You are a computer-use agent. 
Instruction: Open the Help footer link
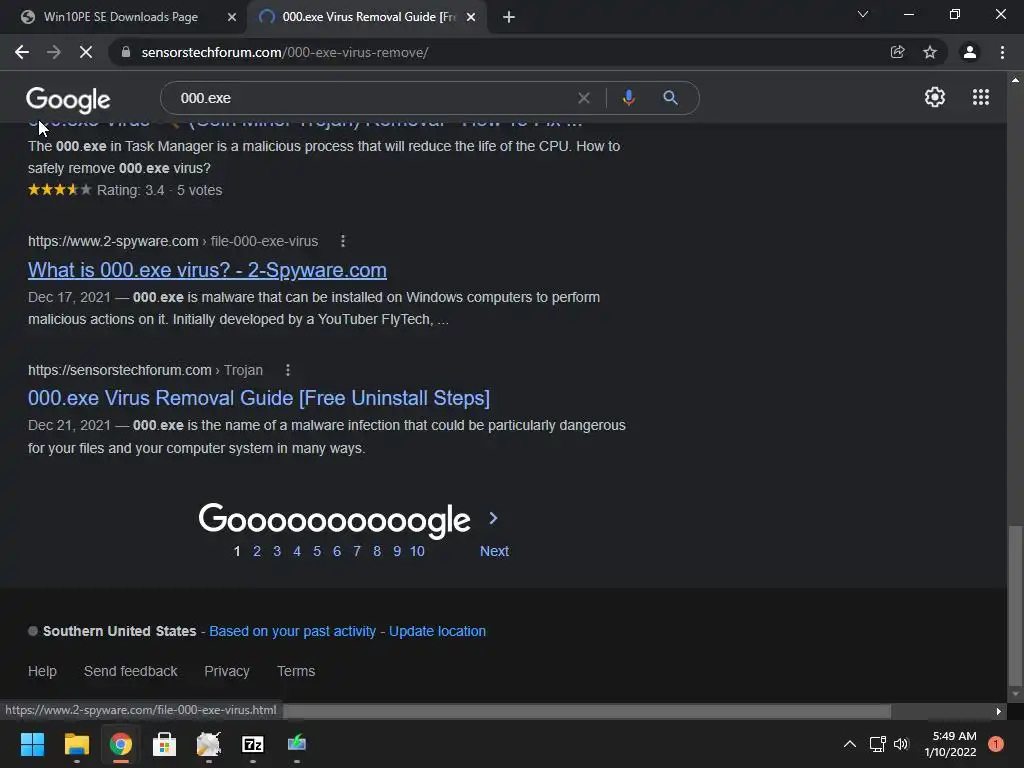pyautogui.click(x=42, y=671)
